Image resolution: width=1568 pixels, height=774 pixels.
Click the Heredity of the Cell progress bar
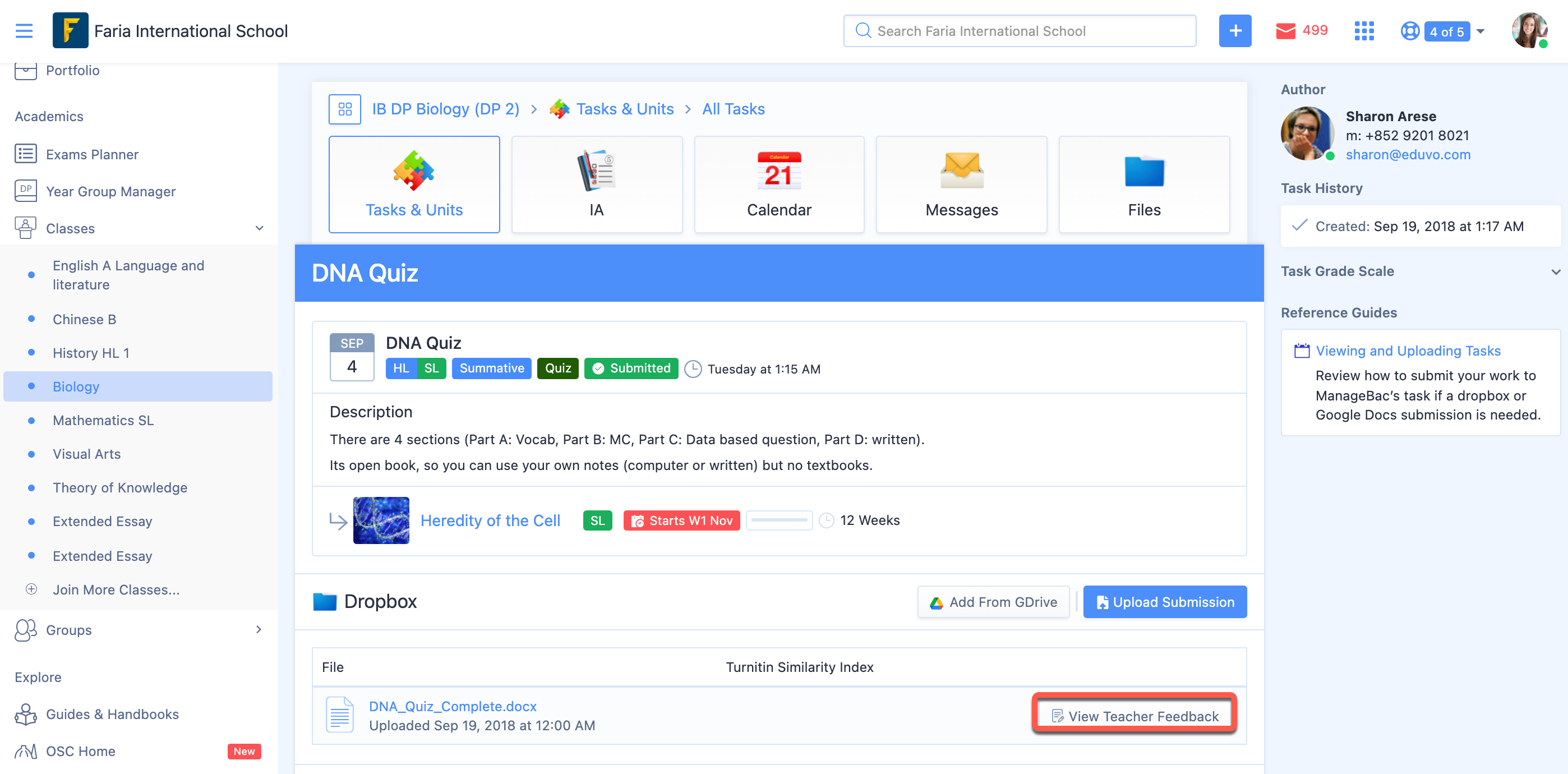click(778, 520)
